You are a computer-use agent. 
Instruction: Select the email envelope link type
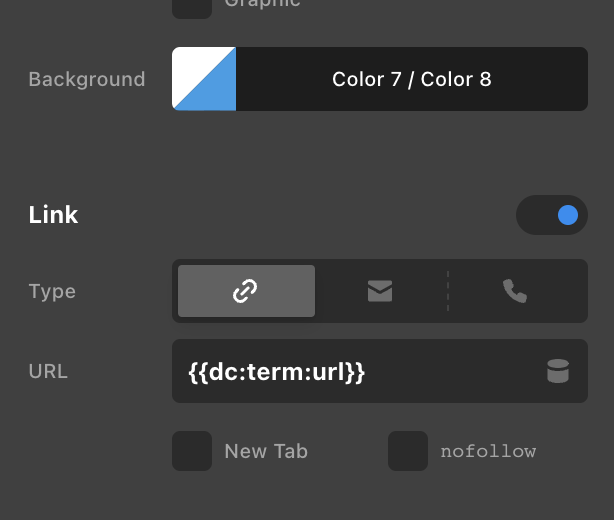click(x=380, y=291)
